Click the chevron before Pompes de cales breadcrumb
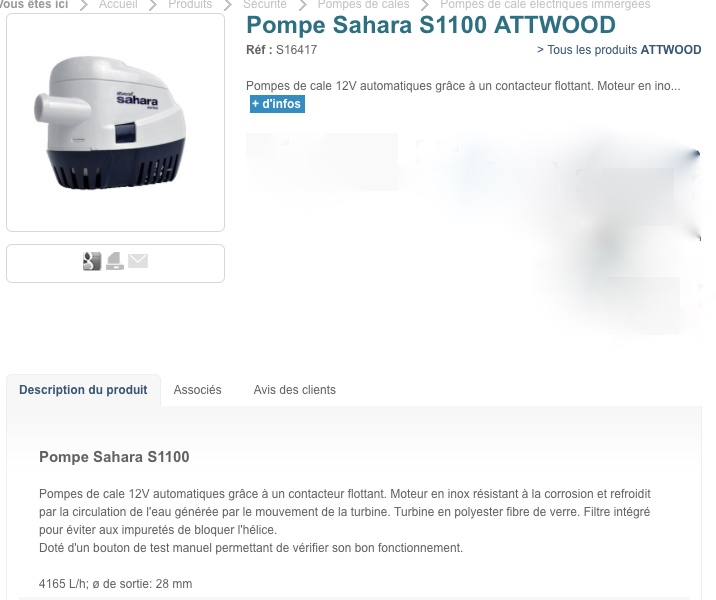This screenshot has width=716, height=600. (302, 5)
